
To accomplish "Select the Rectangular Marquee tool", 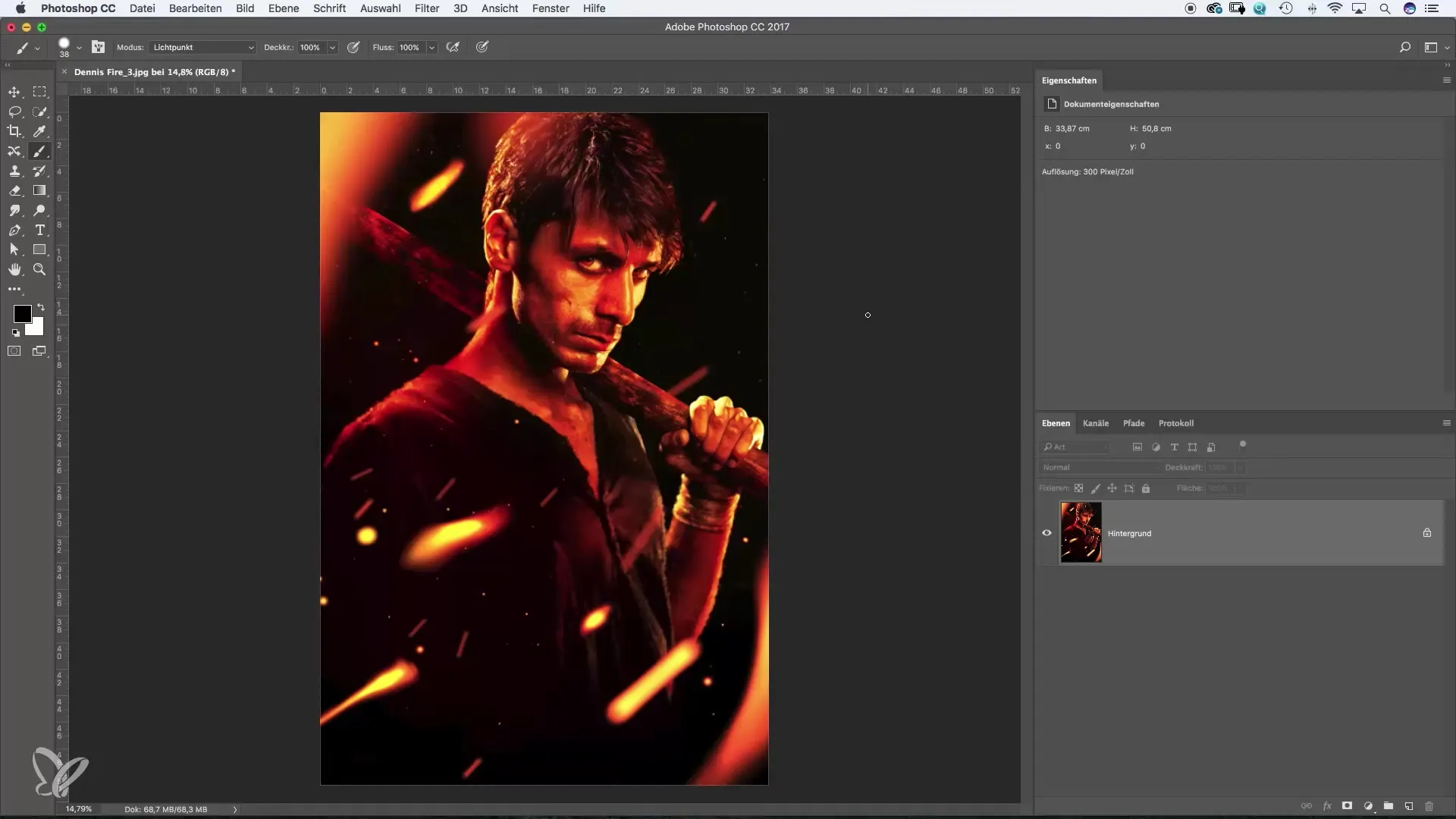I will coord(39,92).
